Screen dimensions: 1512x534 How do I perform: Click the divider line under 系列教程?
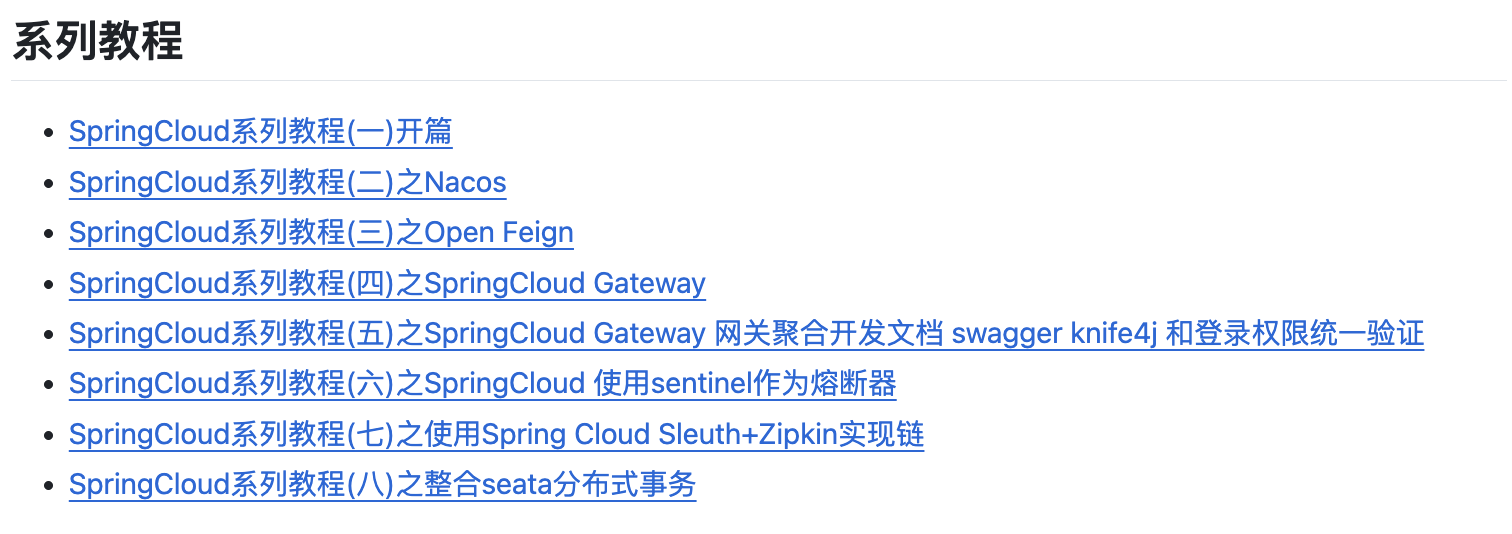click(x=759, y=80)
